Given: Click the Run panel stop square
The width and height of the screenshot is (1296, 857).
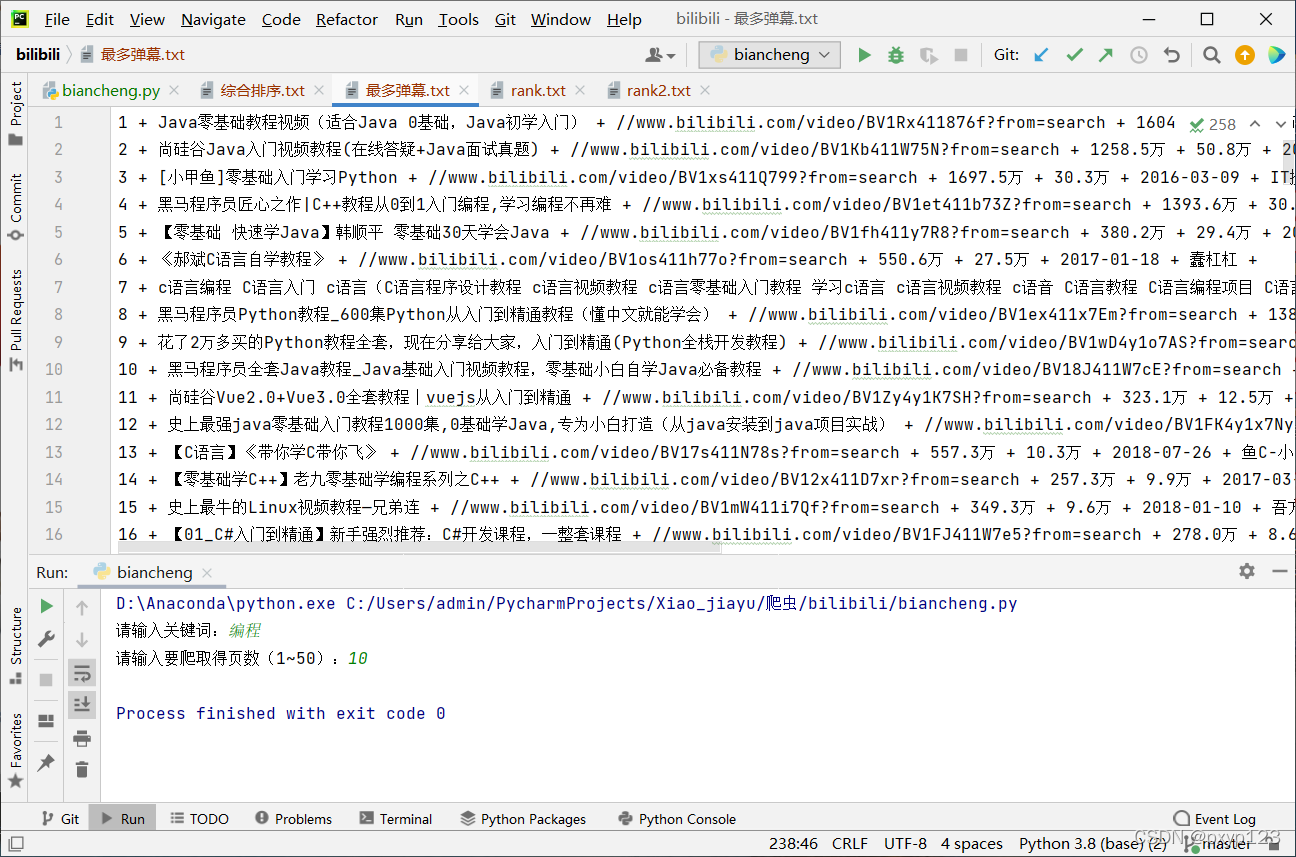Looking at the screenshot, I should pos(46,680).
